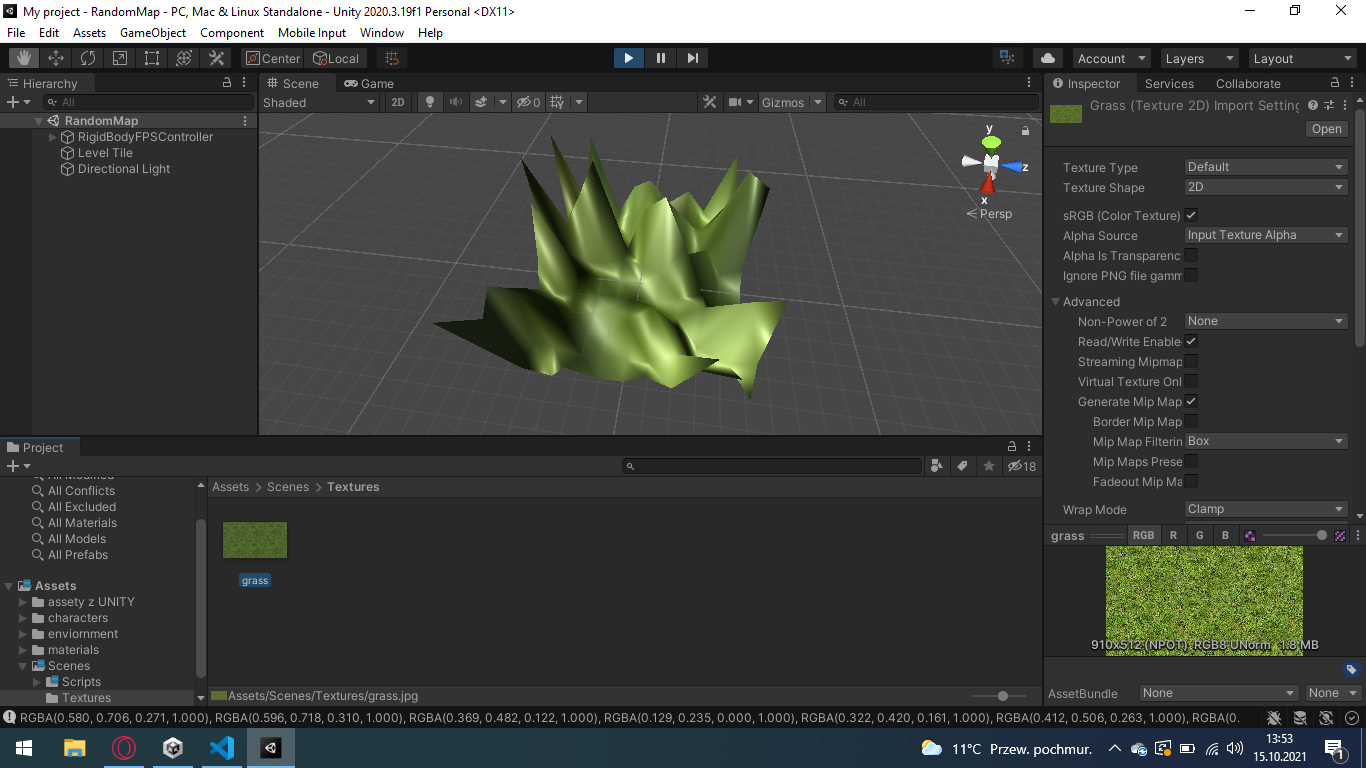Screen dimensions: 1366x768
Task: Enable Alpha Is Transparency checkbox
Action: pos(1191,255)
